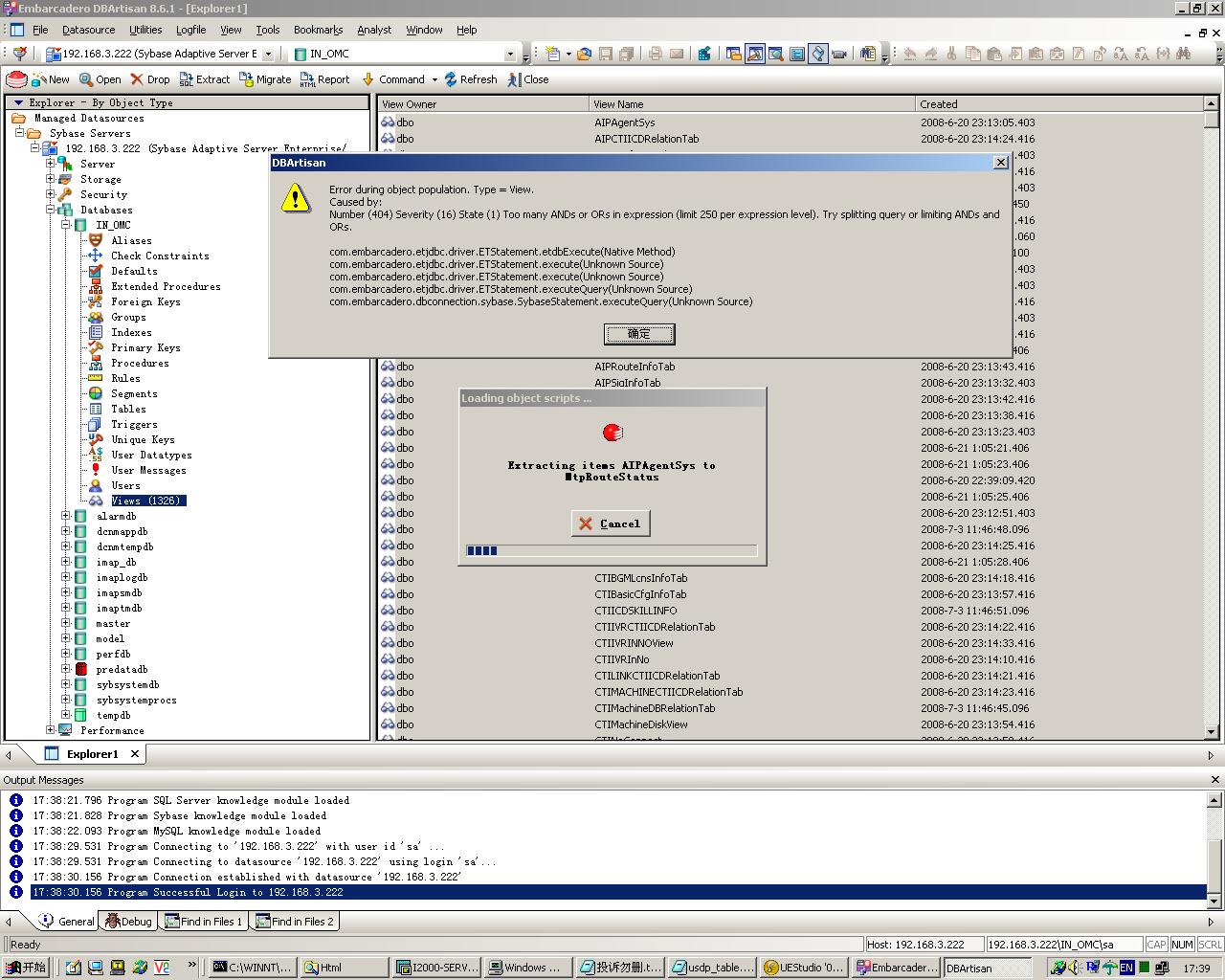Close the Output Messages panel
The image size is (1225, 980).
tap(1215, 780)
